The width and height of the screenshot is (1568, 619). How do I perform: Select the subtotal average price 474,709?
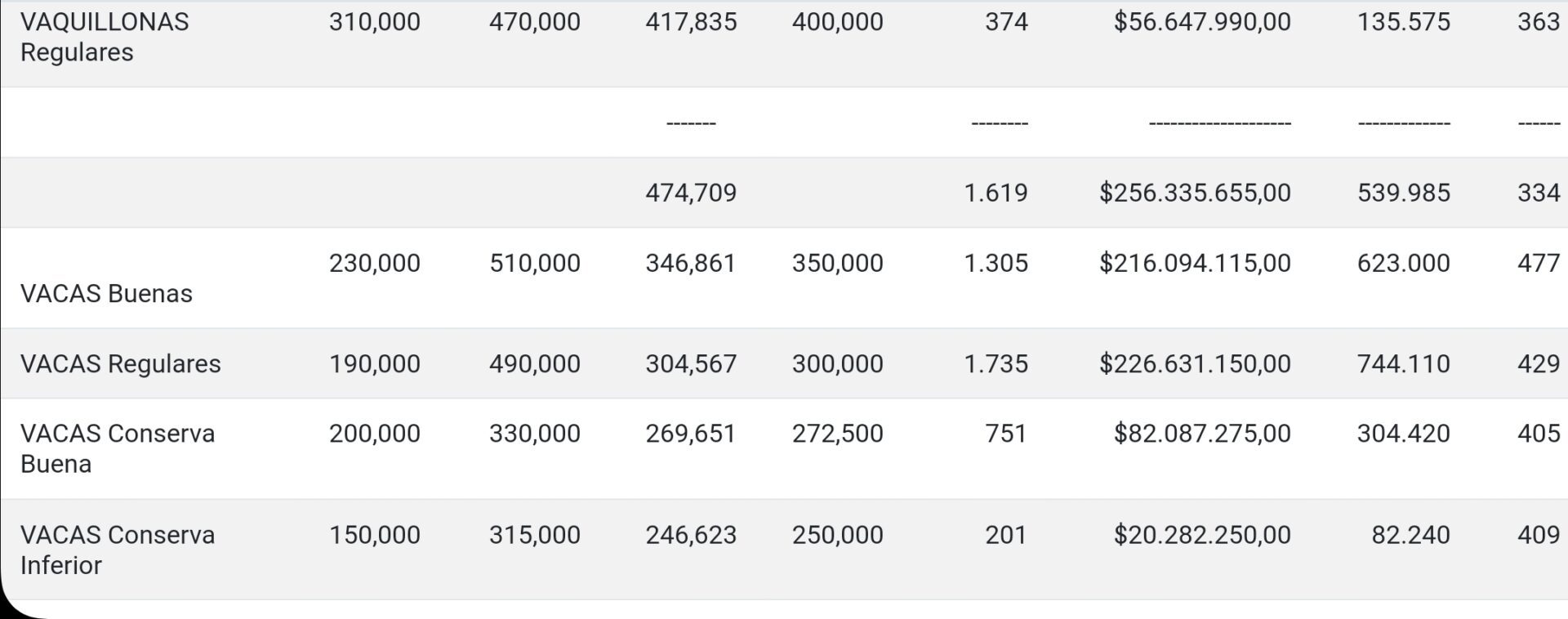(x=690, y=193)
